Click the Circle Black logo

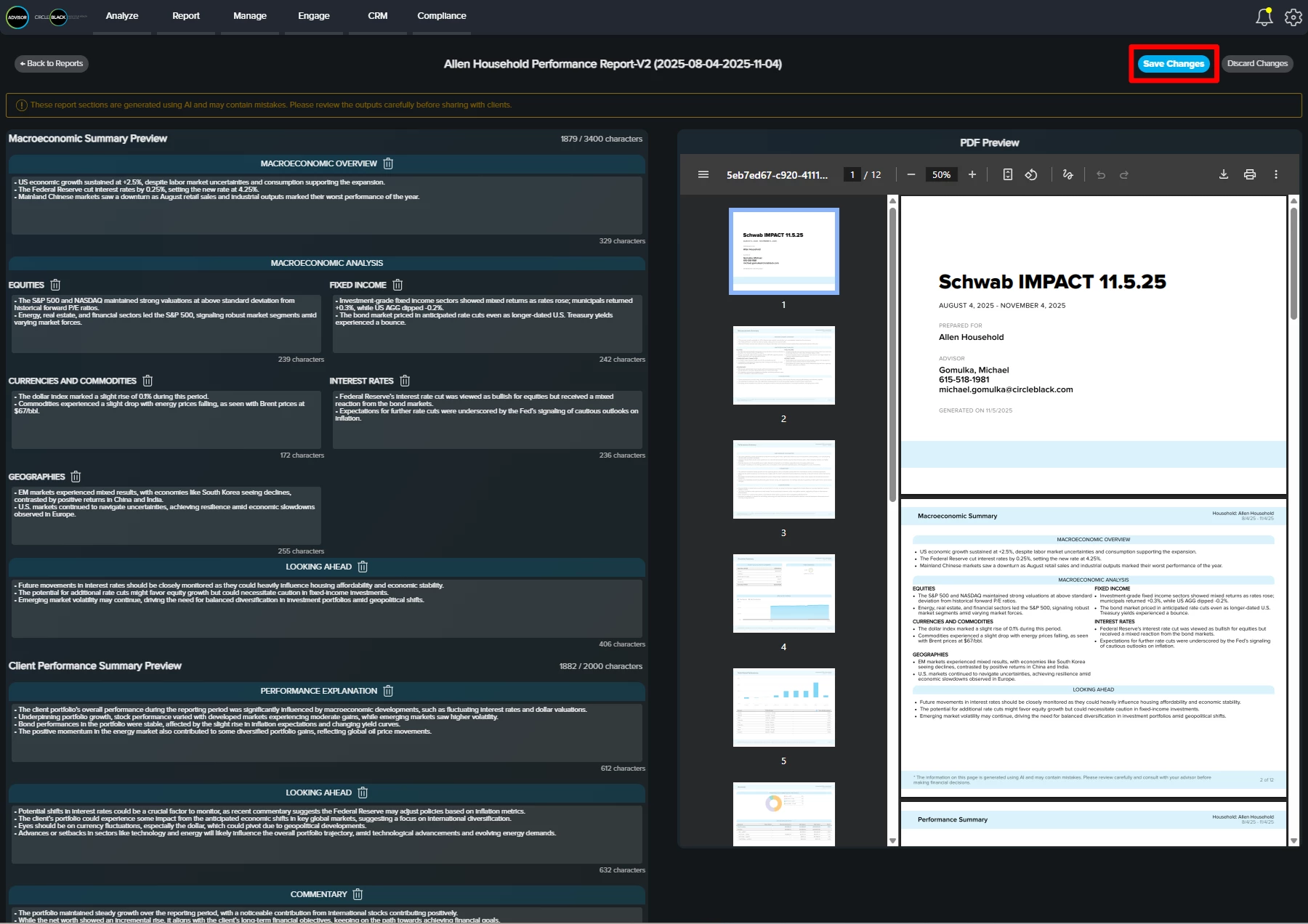(61, 17)
